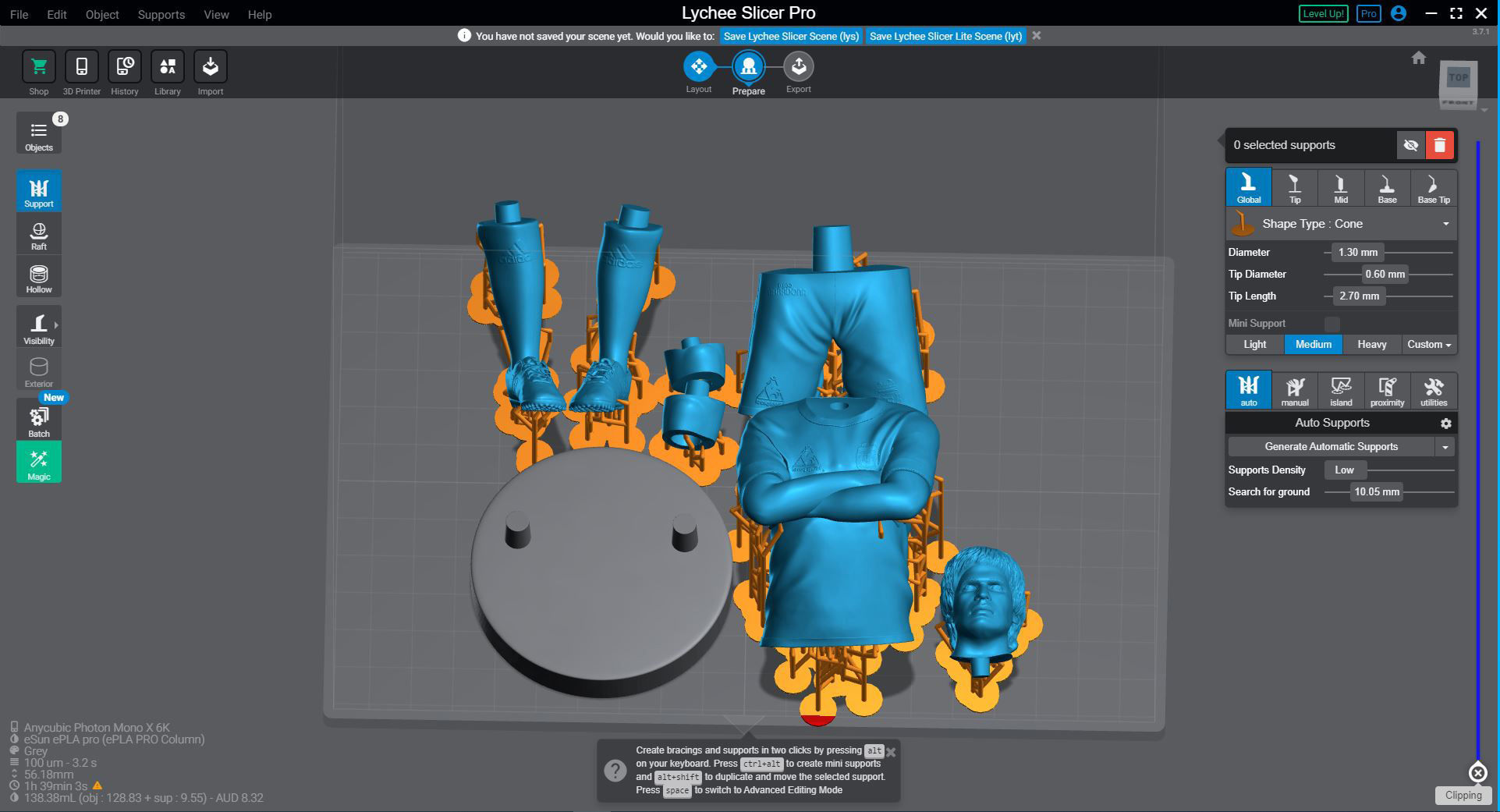1500x812 pixels.
Task: Open the Library
Action: point(168,67)
